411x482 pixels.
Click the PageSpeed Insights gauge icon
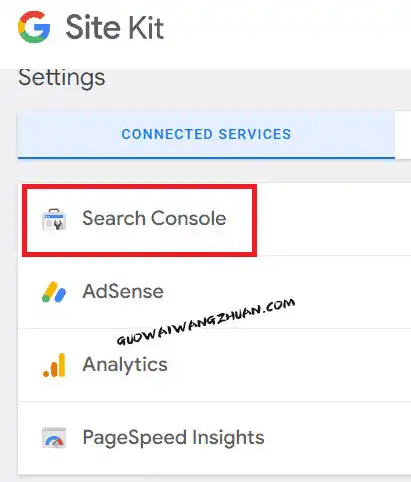coord(54,438)
